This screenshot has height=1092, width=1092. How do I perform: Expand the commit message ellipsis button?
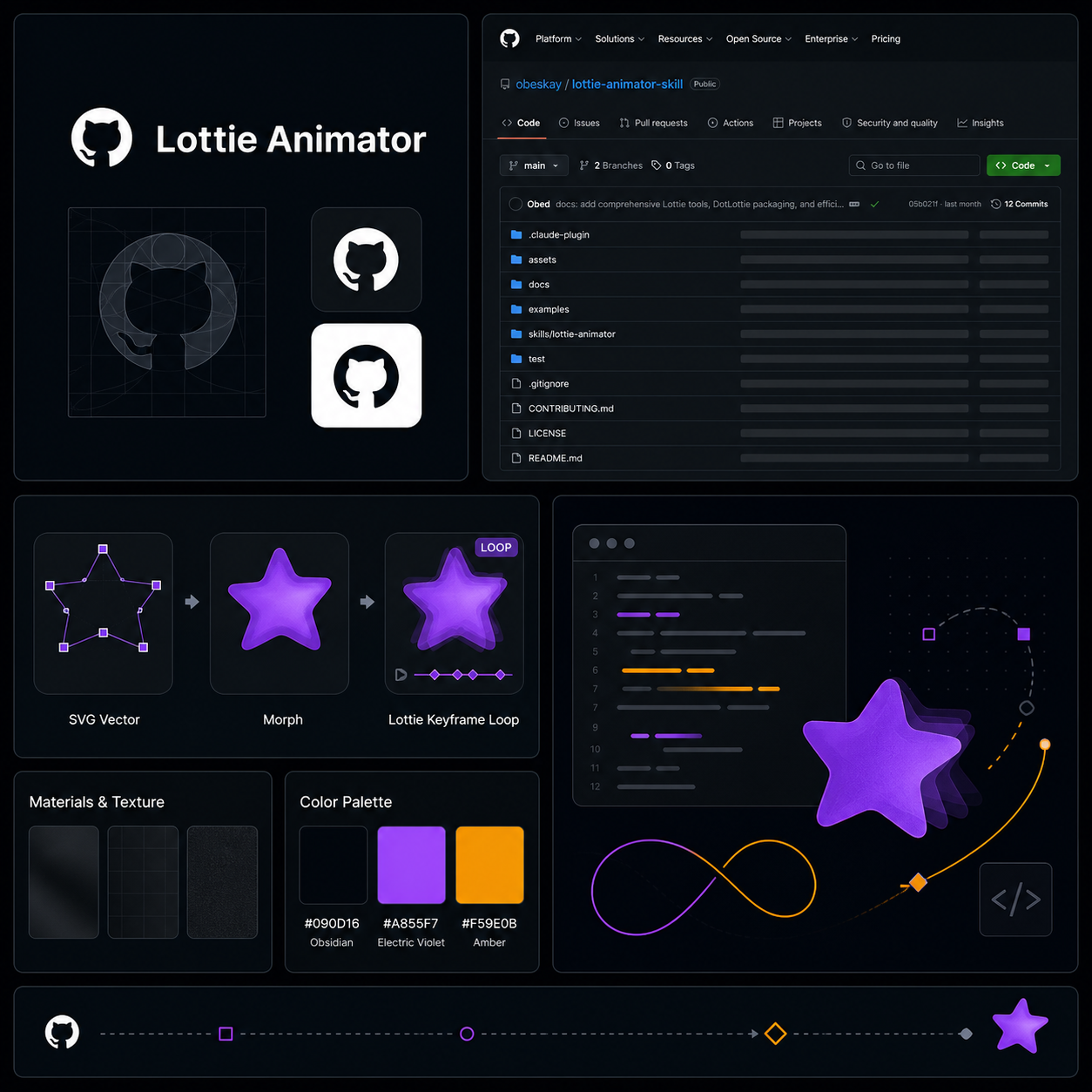[x=854, y=204]
